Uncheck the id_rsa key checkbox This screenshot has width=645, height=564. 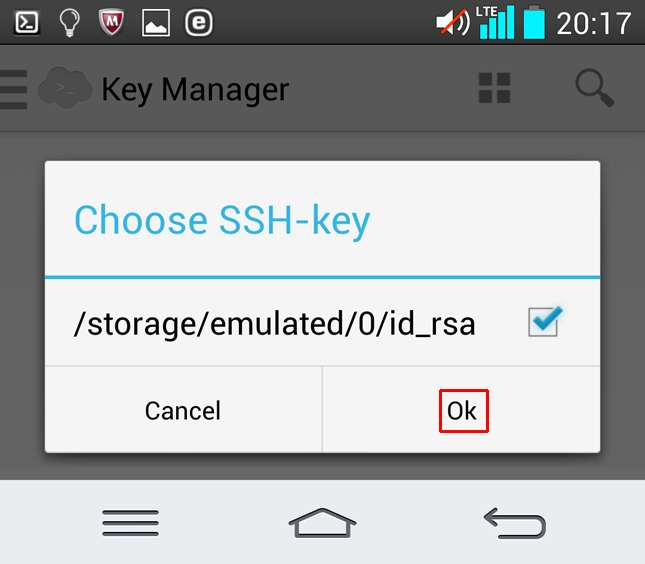click(544, 322)
